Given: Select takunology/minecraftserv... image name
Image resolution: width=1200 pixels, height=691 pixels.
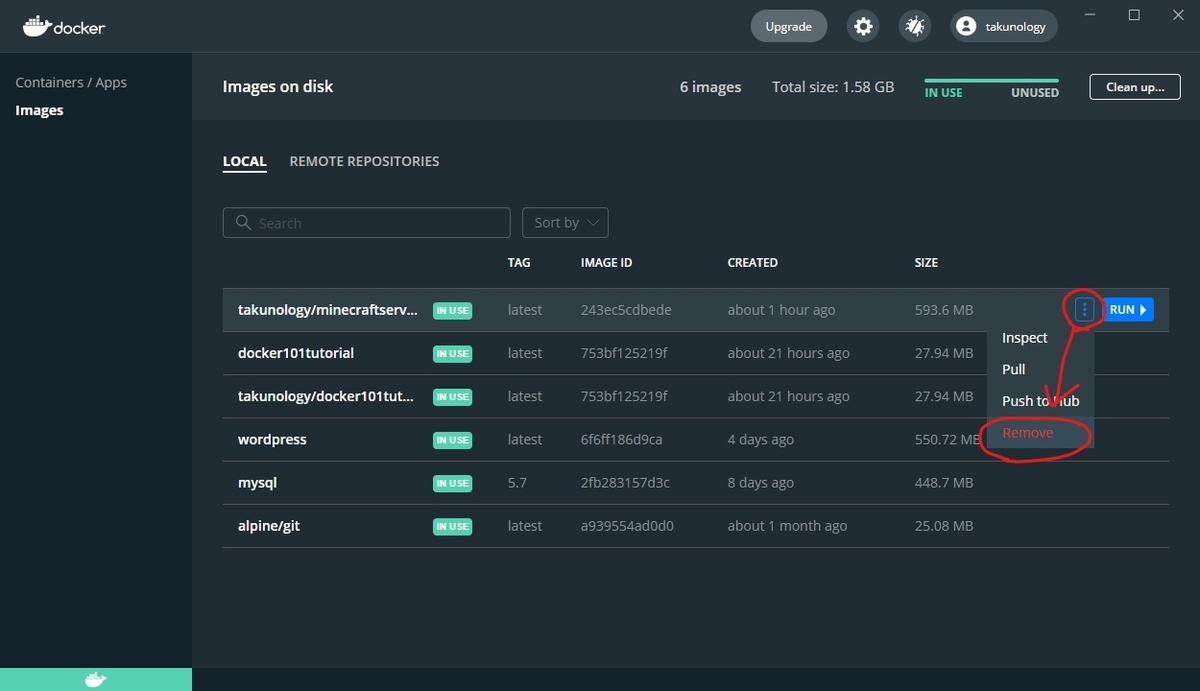Looking at the screenshot, I should (x=328, y=310).
